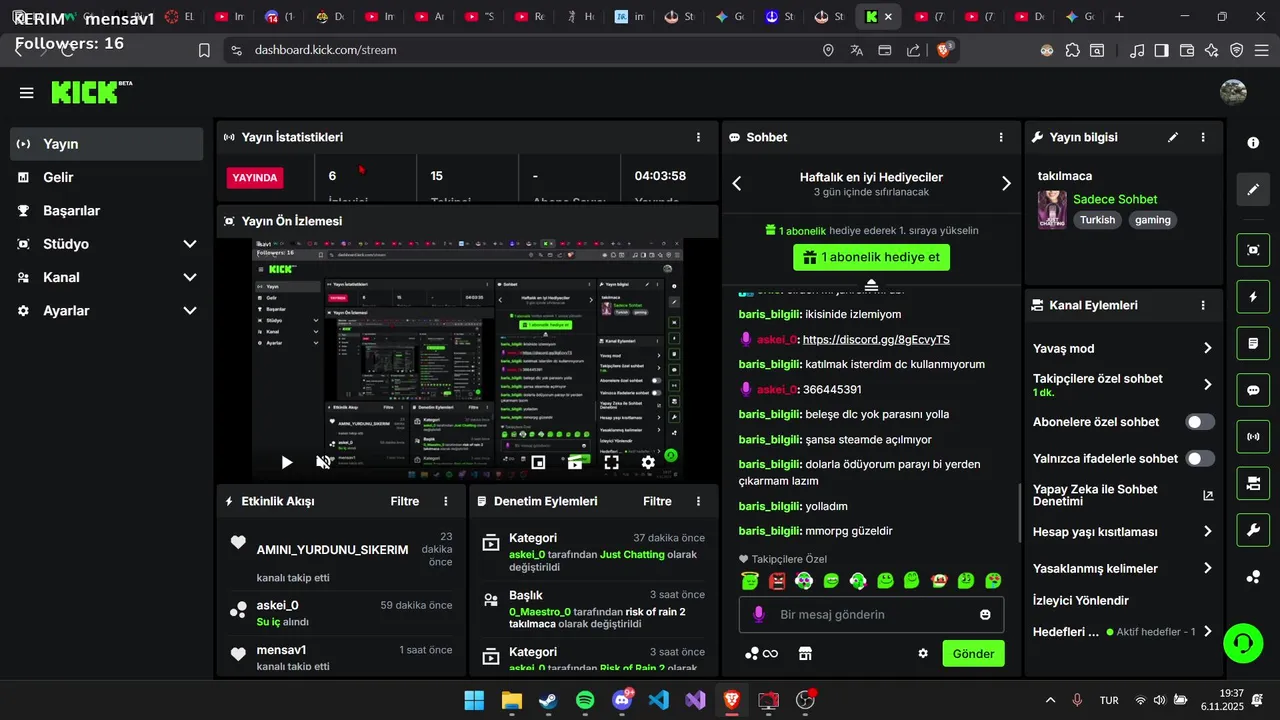Open Yavaş mod options
This screenshot has height=720, width=1280.
[1123, 348]
